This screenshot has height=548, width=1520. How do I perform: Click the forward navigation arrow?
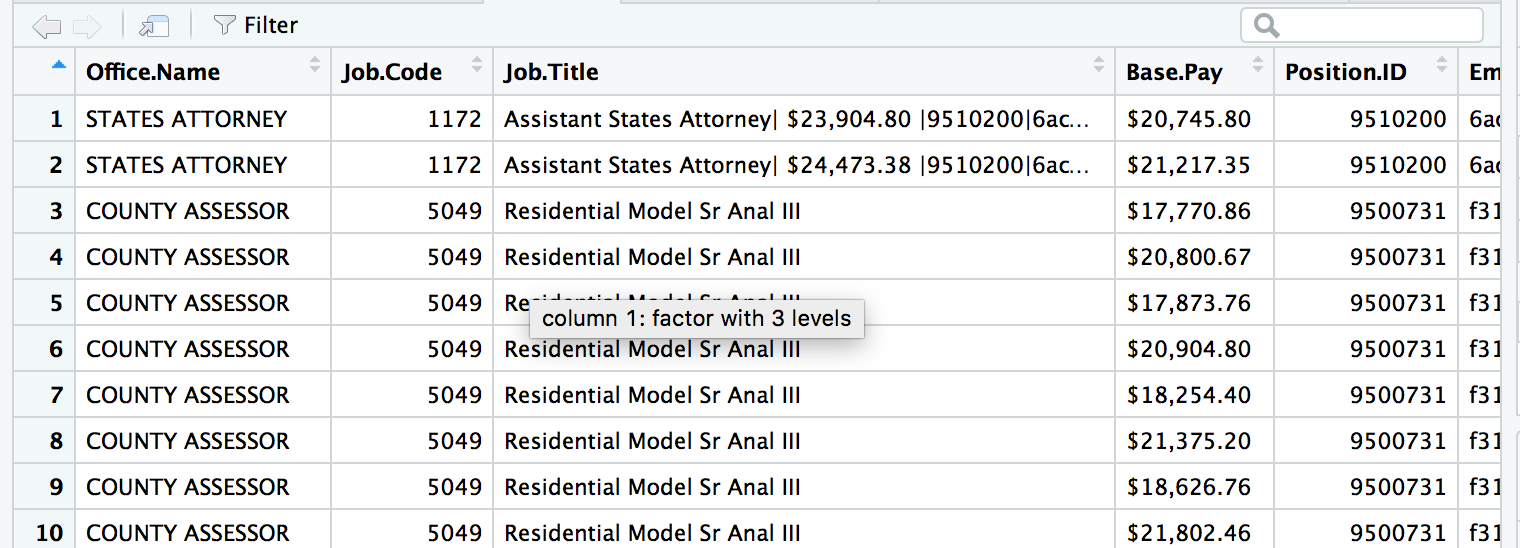click(87, 26)
